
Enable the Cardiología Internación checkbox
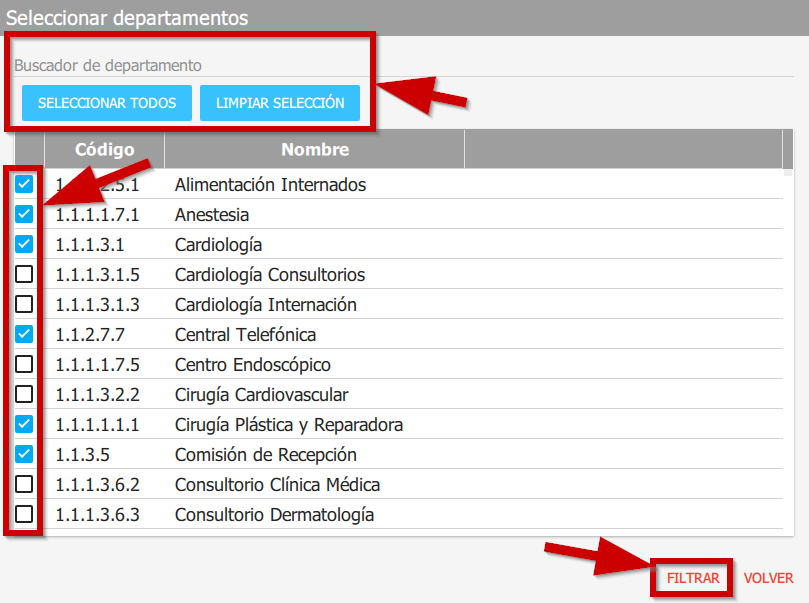pyautogui.click(x=24, y=304)
